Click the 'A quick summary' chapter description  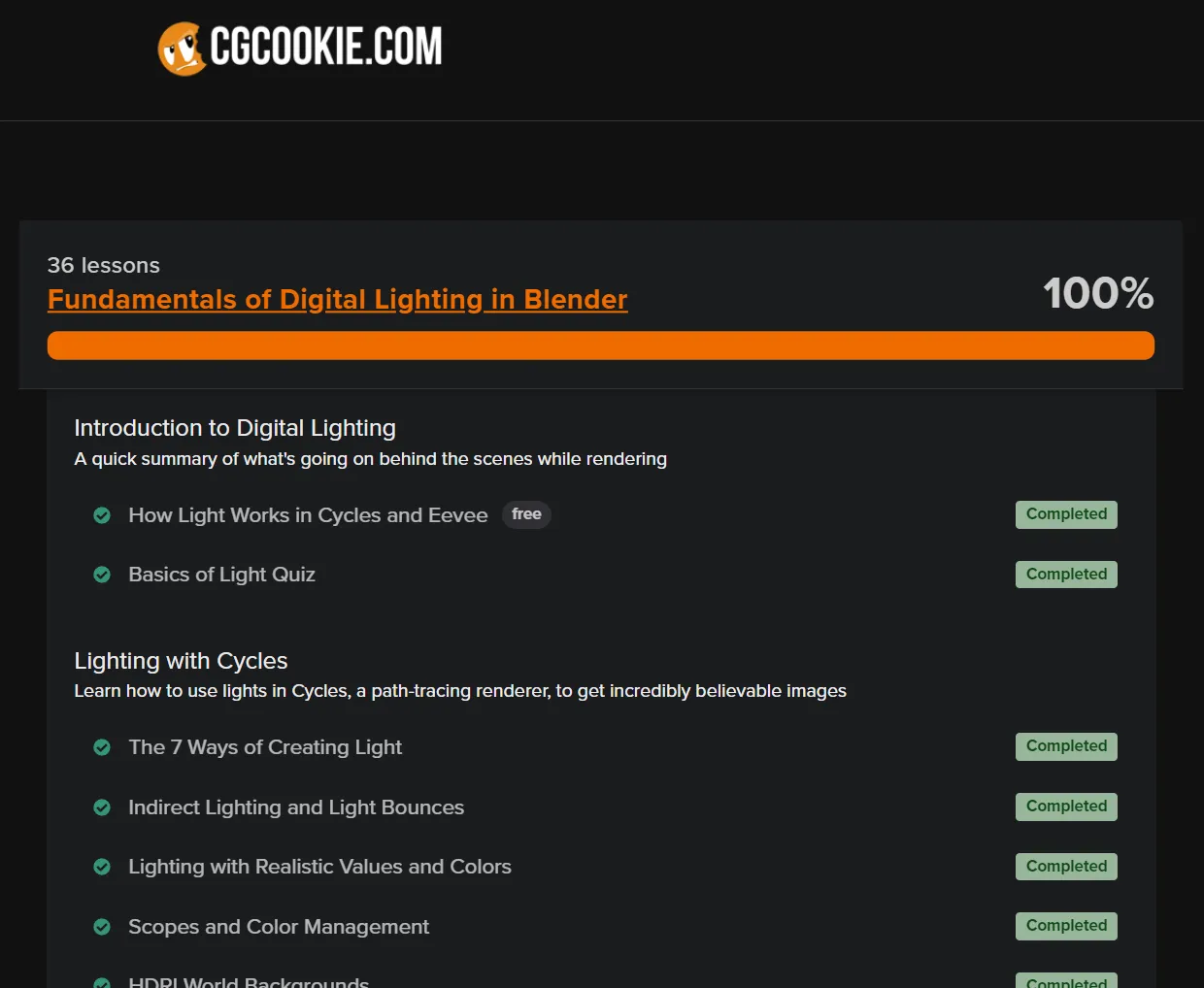371,459
